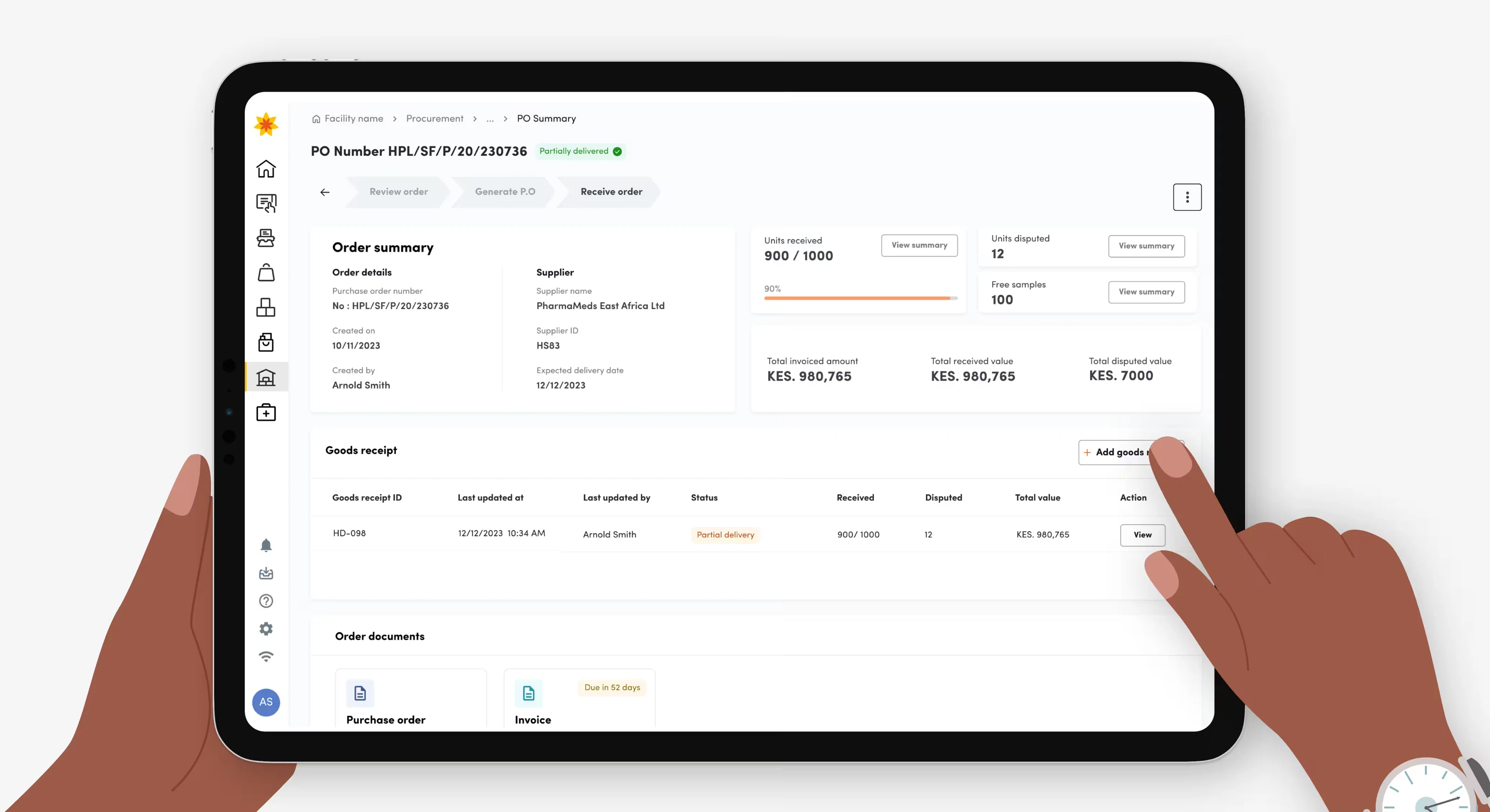Open the Invoice document card
The width and height of the screenshot is (1490, 812).
(579, 699)
